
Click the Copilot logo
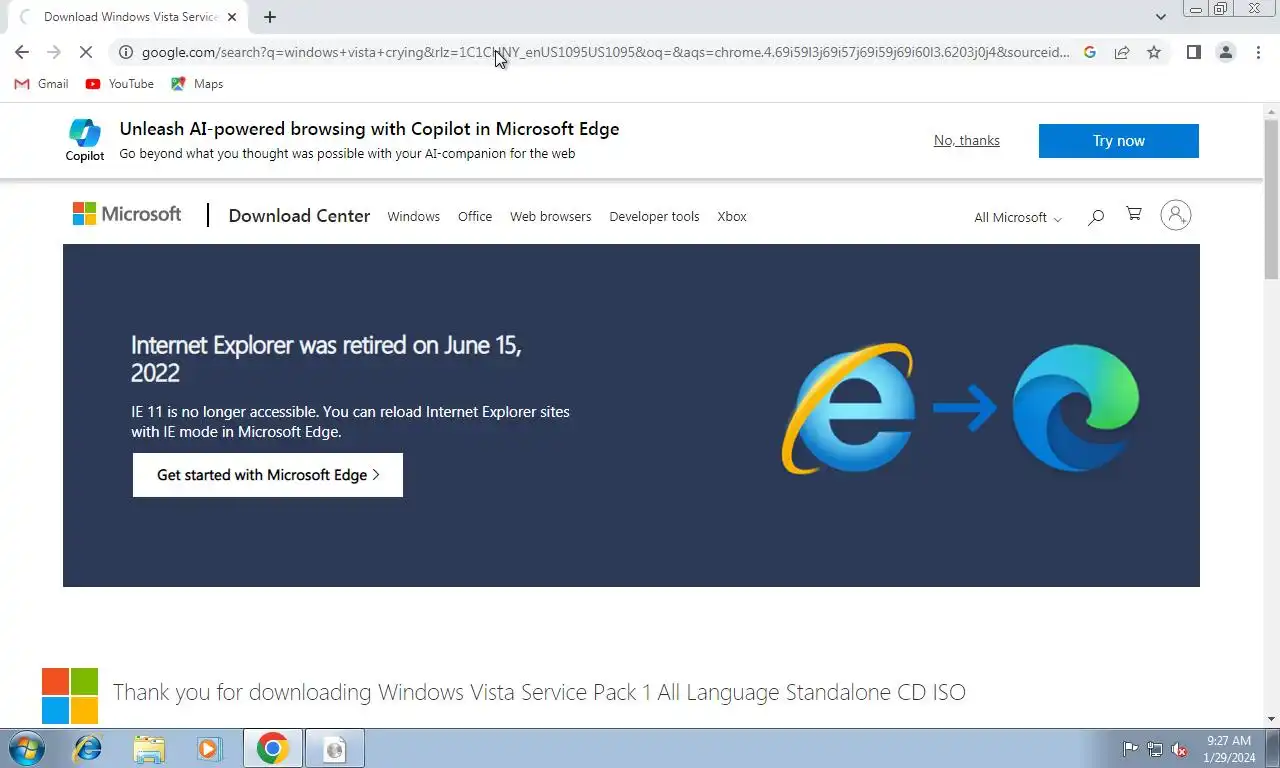[x=85, y=139]
